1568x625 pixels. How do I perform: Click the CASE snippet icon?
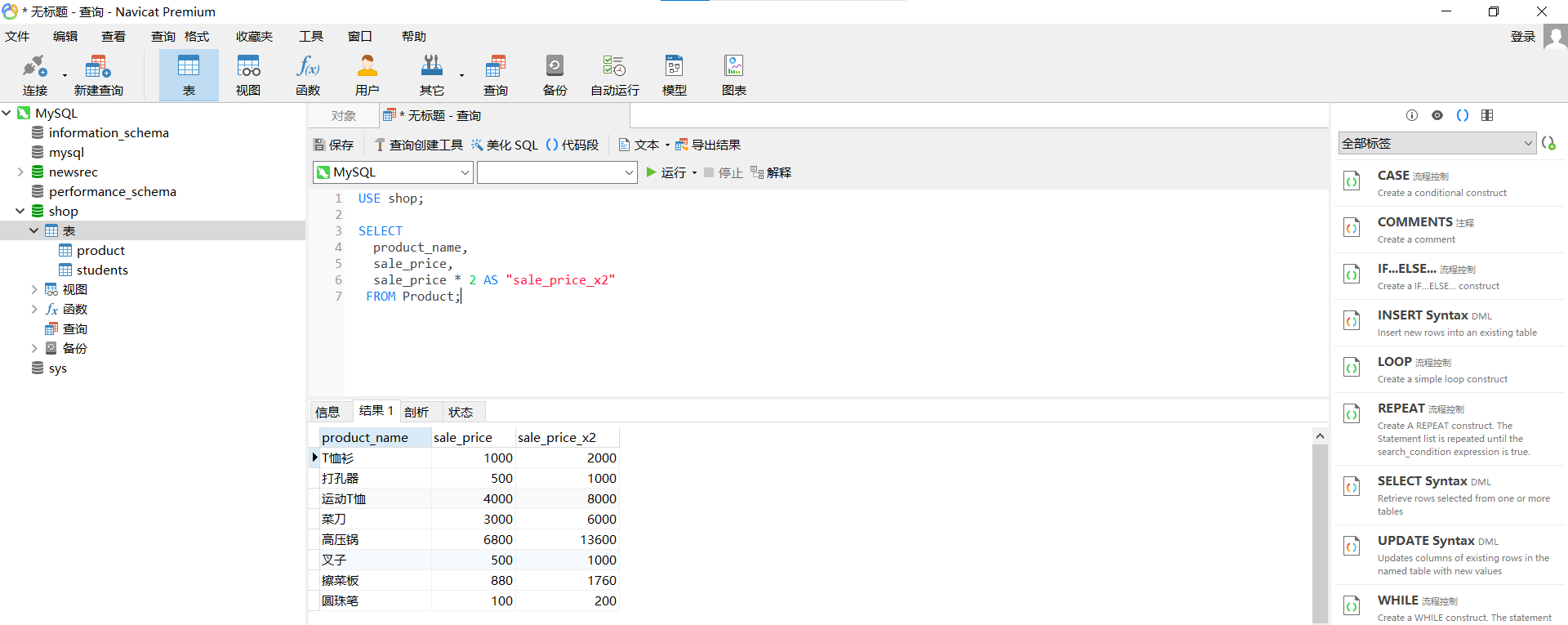point(1352,181)
